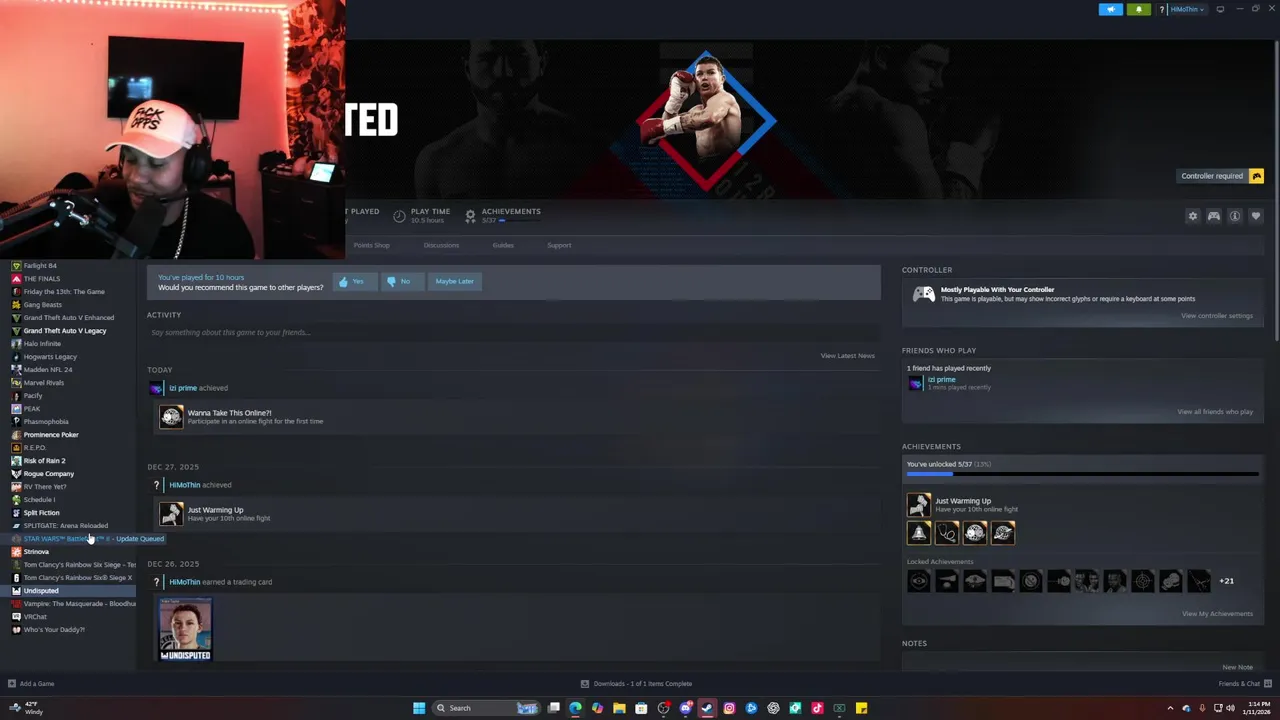Screen dimensions: 1280x720
Task: Add game to favorites heart icon
Action: click(1256, 216)
